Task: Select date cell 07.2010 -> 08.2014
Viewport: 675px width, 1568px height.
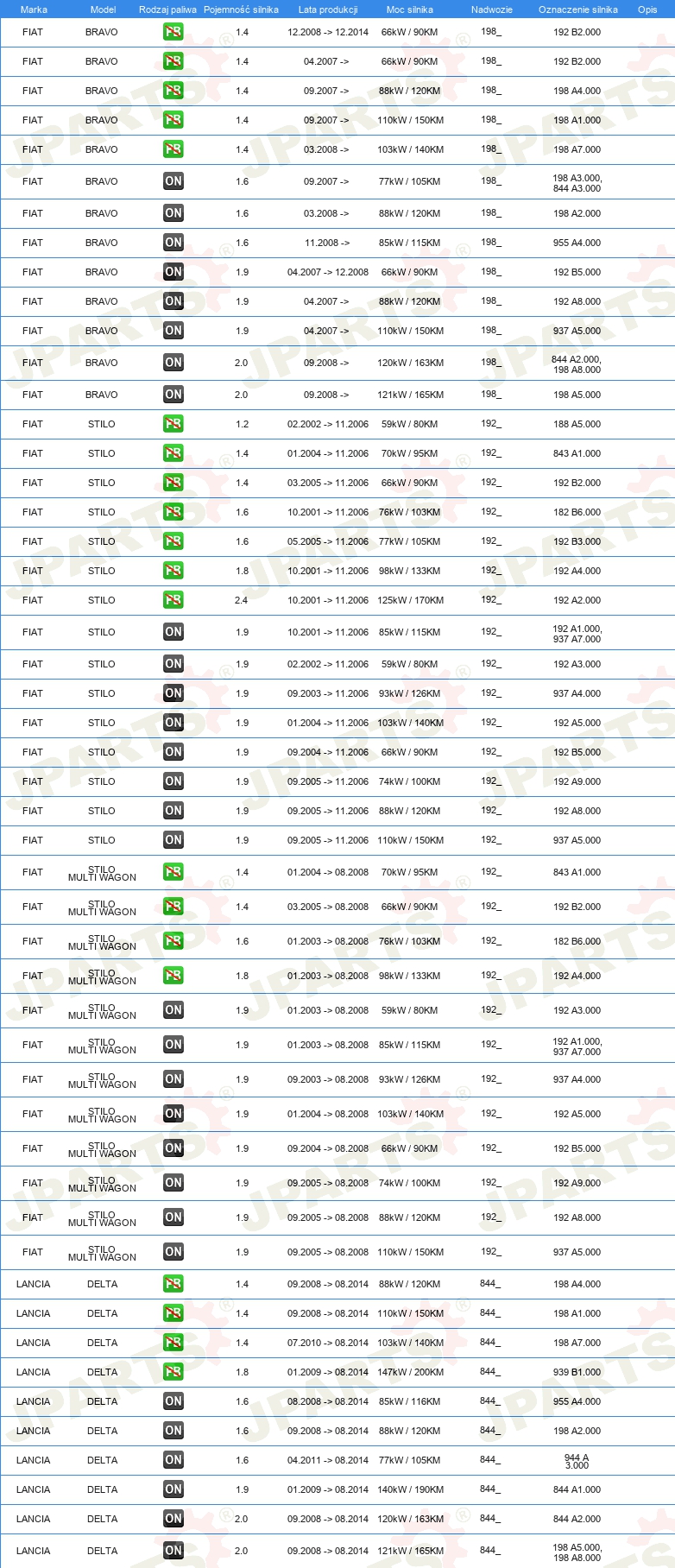Action: (x=328, y=1343)
